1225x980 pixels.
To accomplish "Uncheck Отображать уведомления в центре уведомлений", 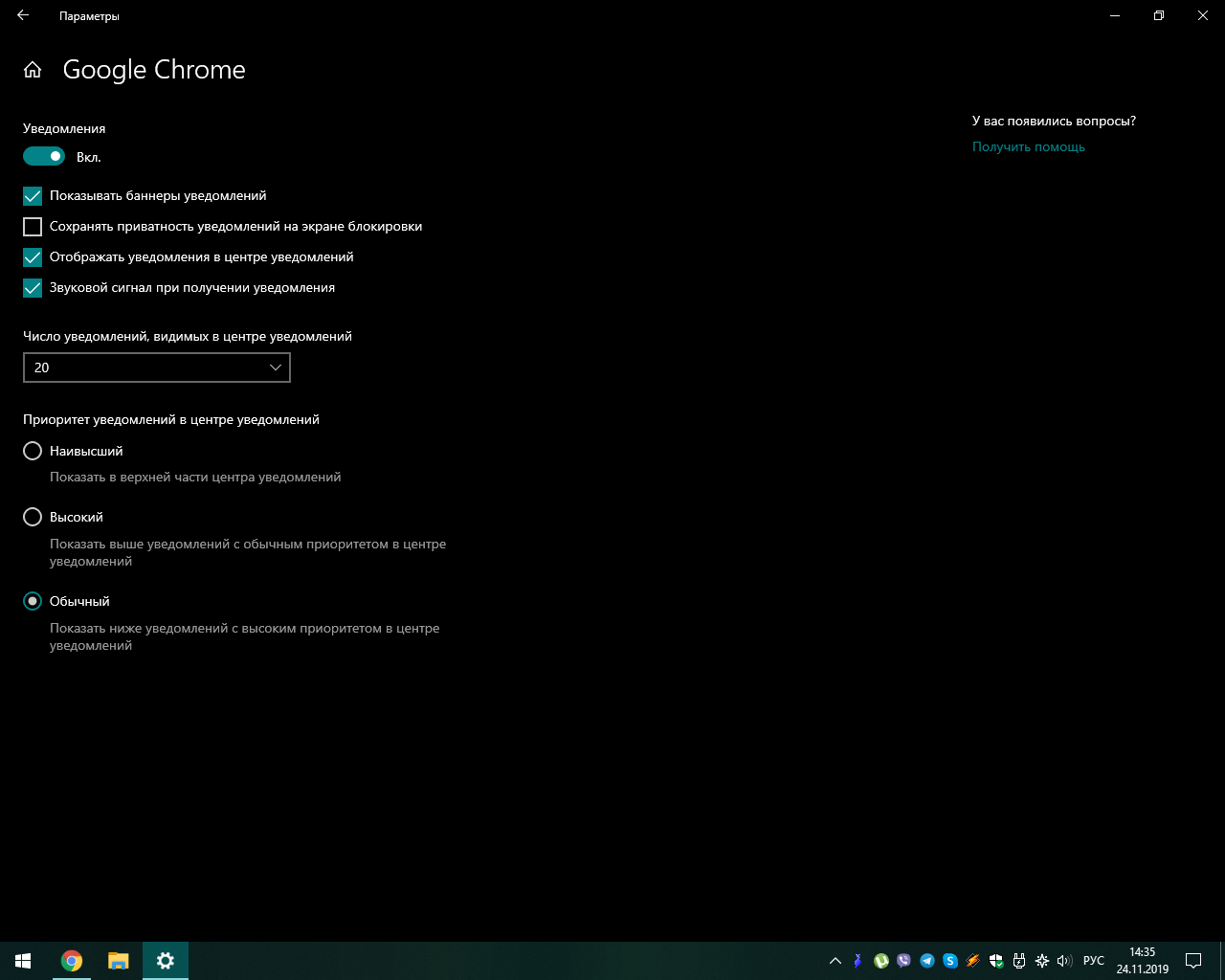I will point(33,257).
